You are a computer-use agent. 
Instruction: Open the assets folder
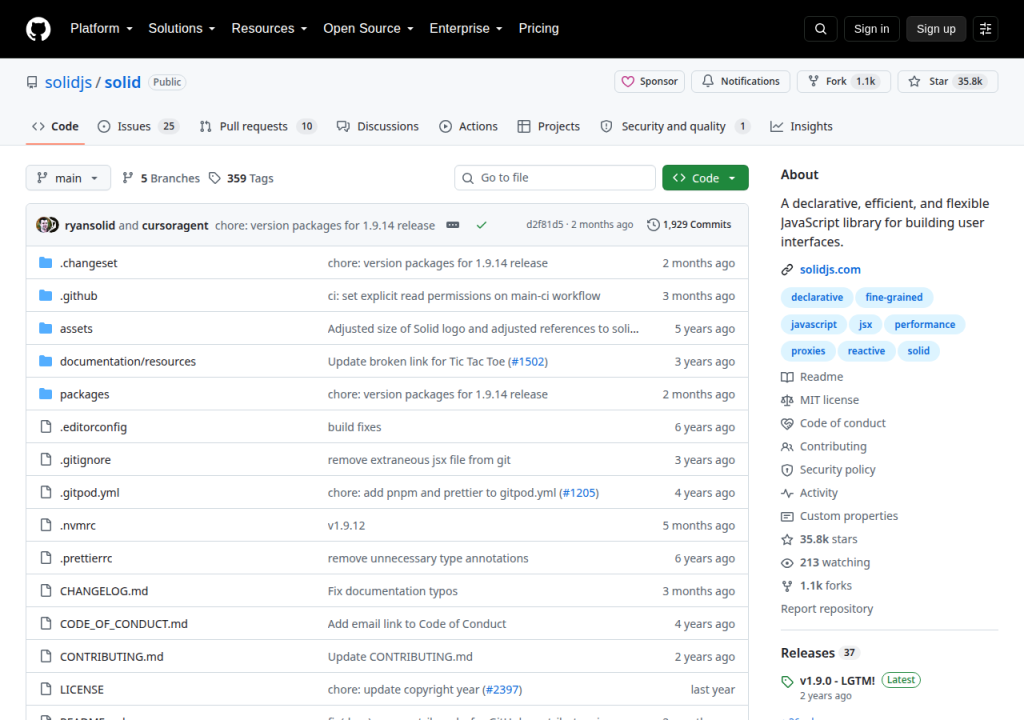76,329
